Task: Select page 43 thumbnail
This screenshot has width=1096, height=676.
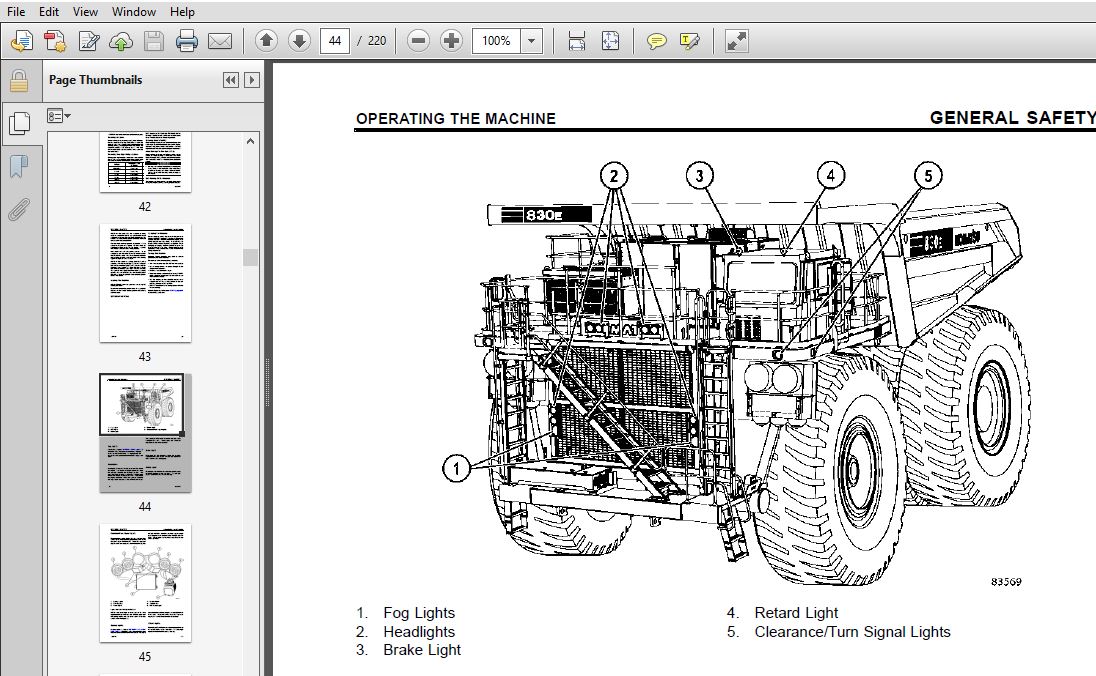Action: click(145, 283)
